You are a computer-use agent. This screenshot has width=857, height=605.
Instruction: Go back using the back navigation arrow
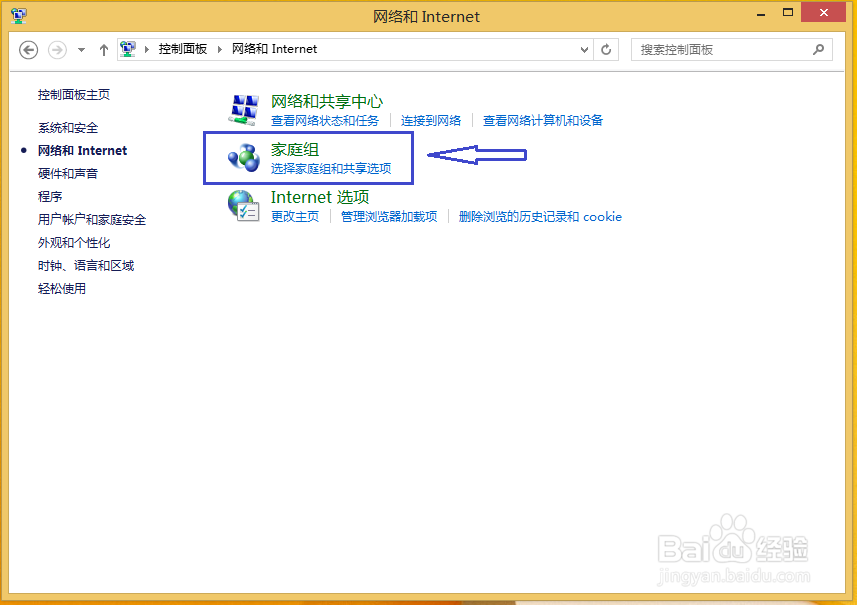tap(28, 49)
